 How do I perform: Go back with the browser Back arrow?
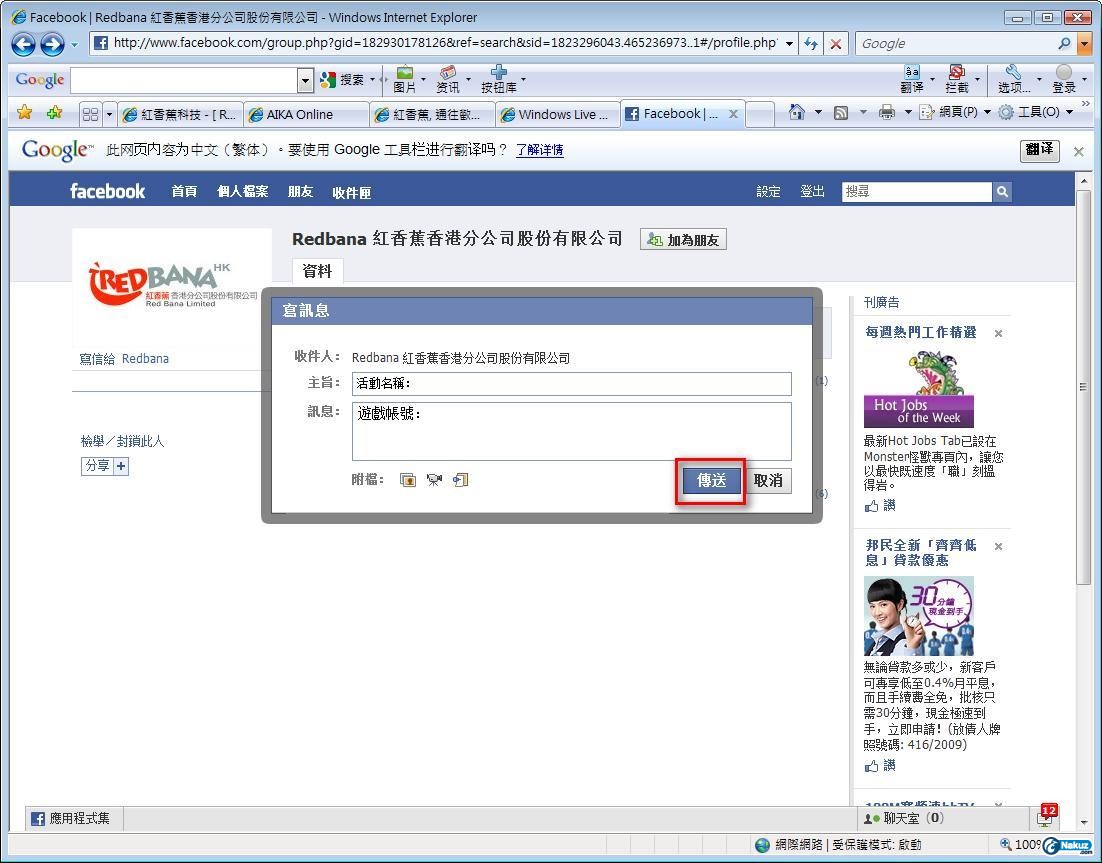(23, 45)
